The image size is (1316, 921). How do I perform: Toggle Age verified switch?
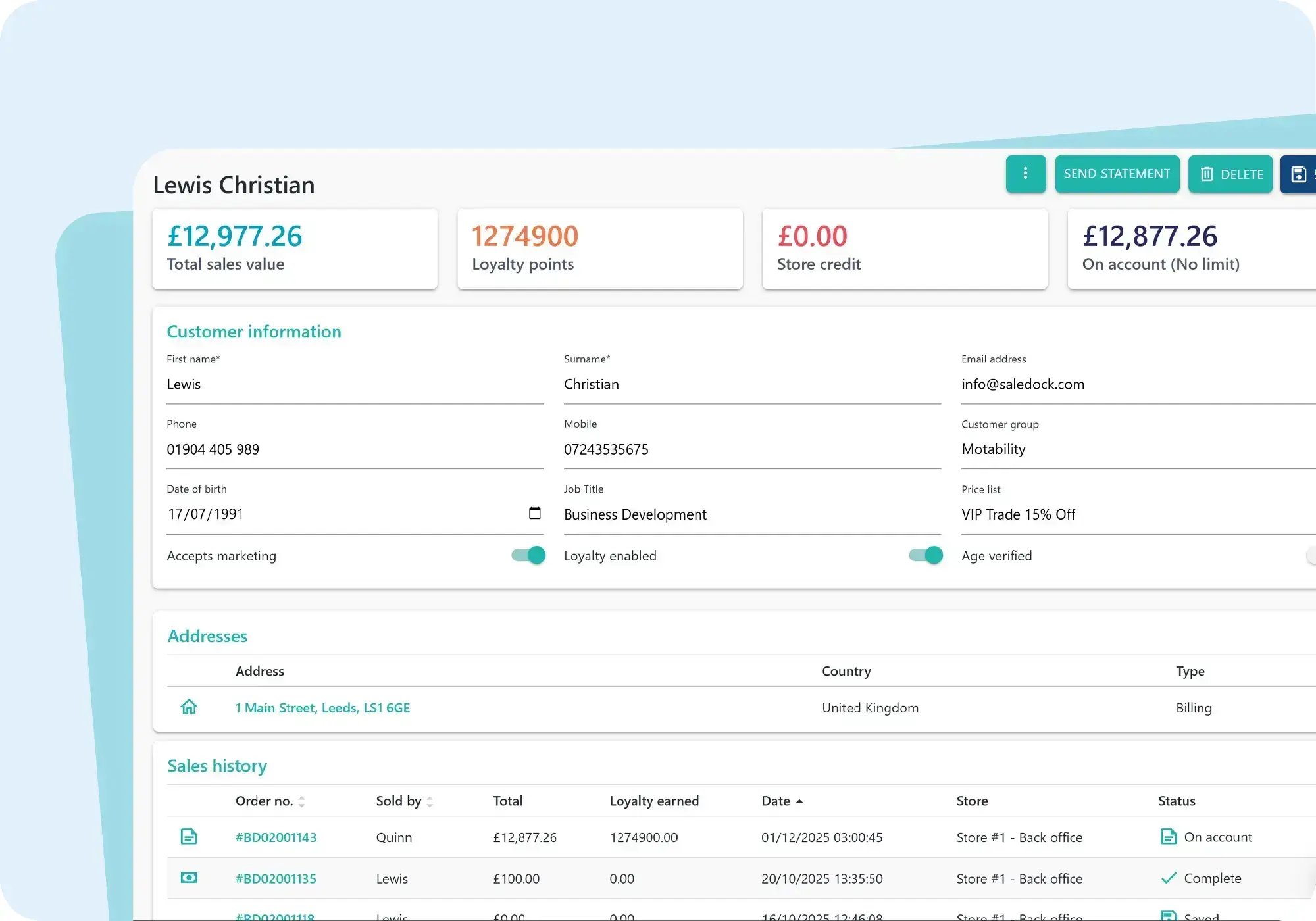(x=1311, y=555)
